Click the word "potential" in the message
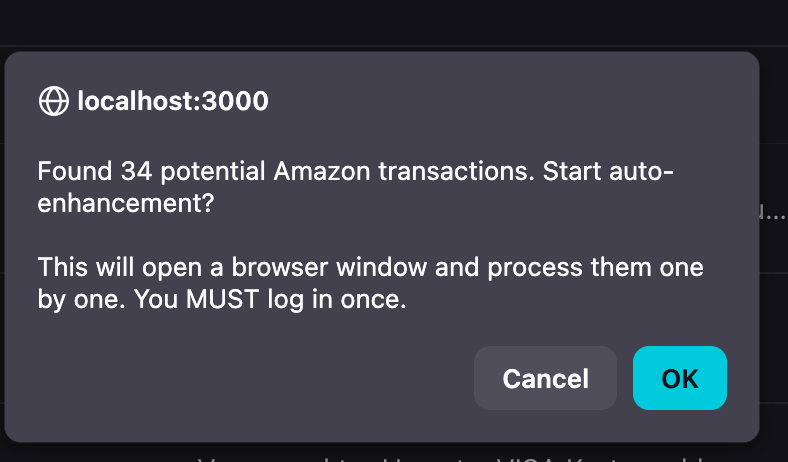This screenshot has width=788, height=462. (x=212, y=171)
